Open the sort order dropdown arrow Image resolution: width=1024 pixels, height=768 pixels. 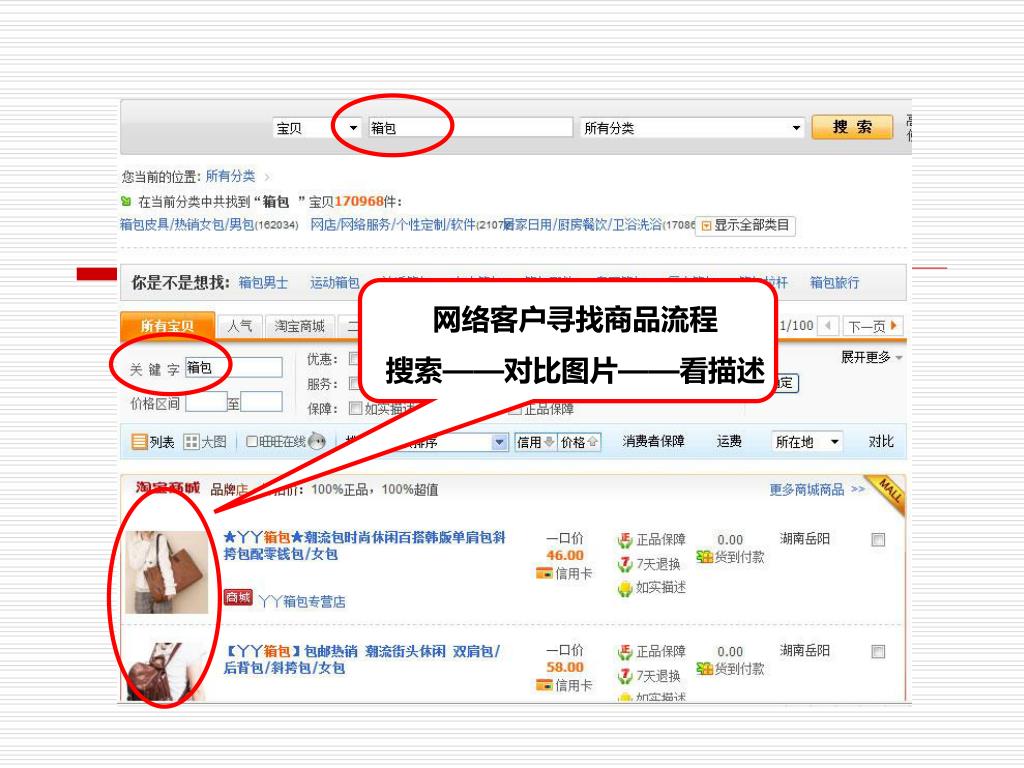[x=500, y=442]
